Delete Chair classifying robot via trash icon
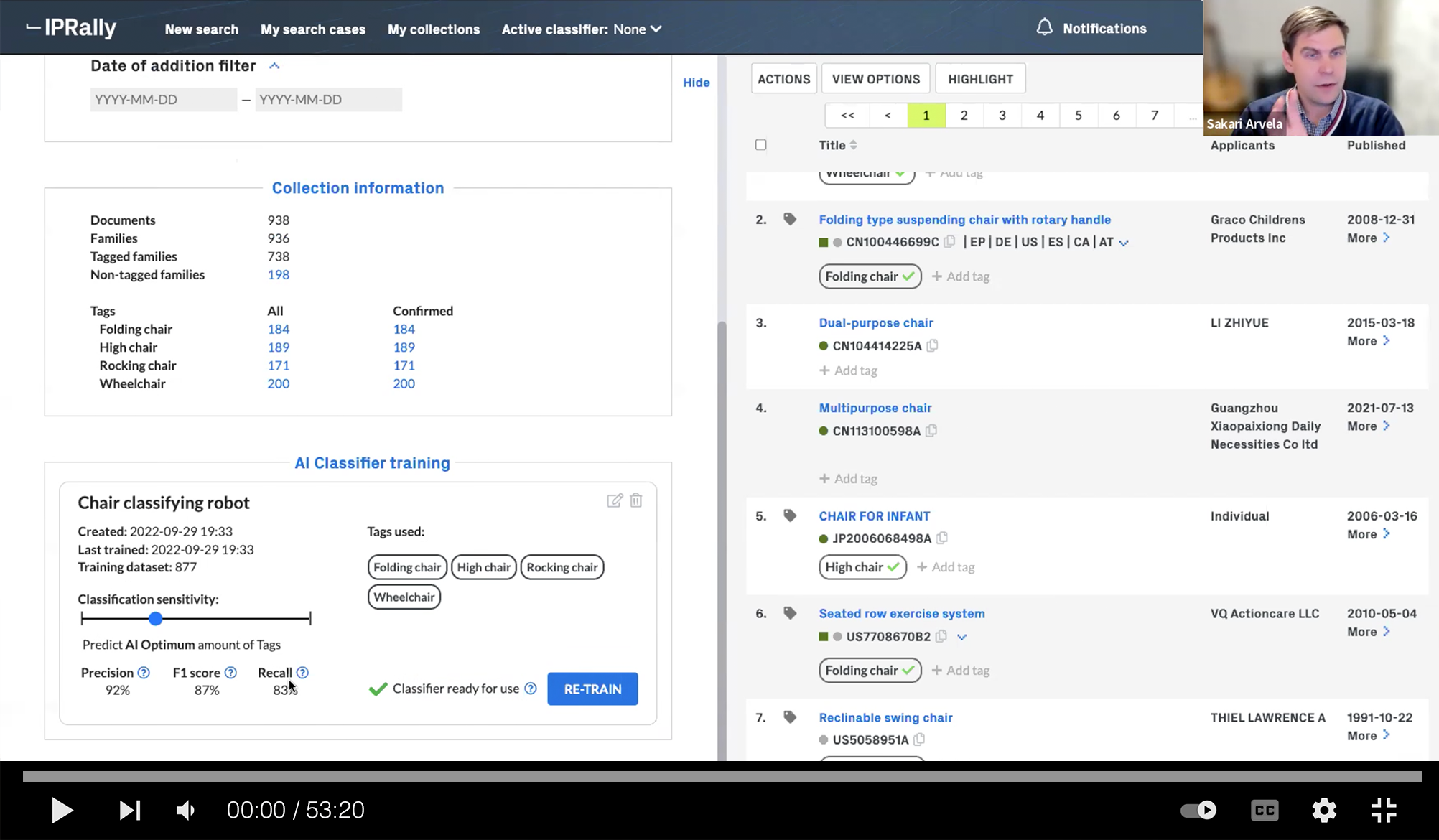Screen dimensions: 1439x840 pos(636,500)
